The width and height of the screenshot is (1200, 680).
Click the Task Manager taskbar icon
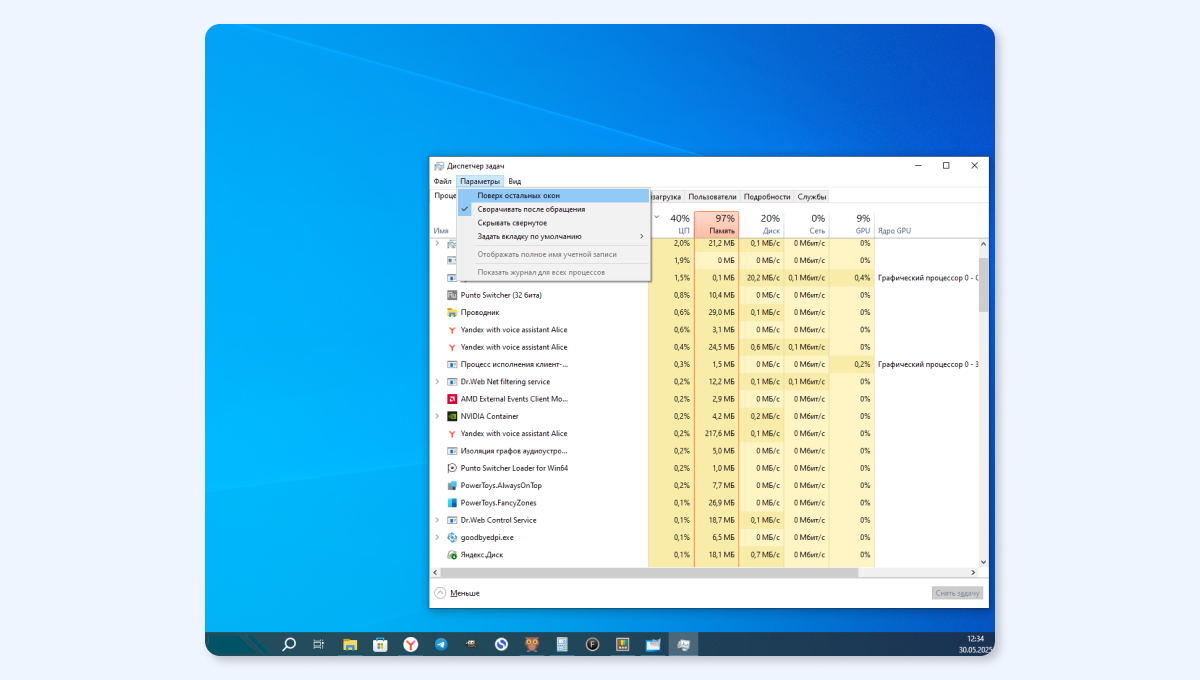683,645
